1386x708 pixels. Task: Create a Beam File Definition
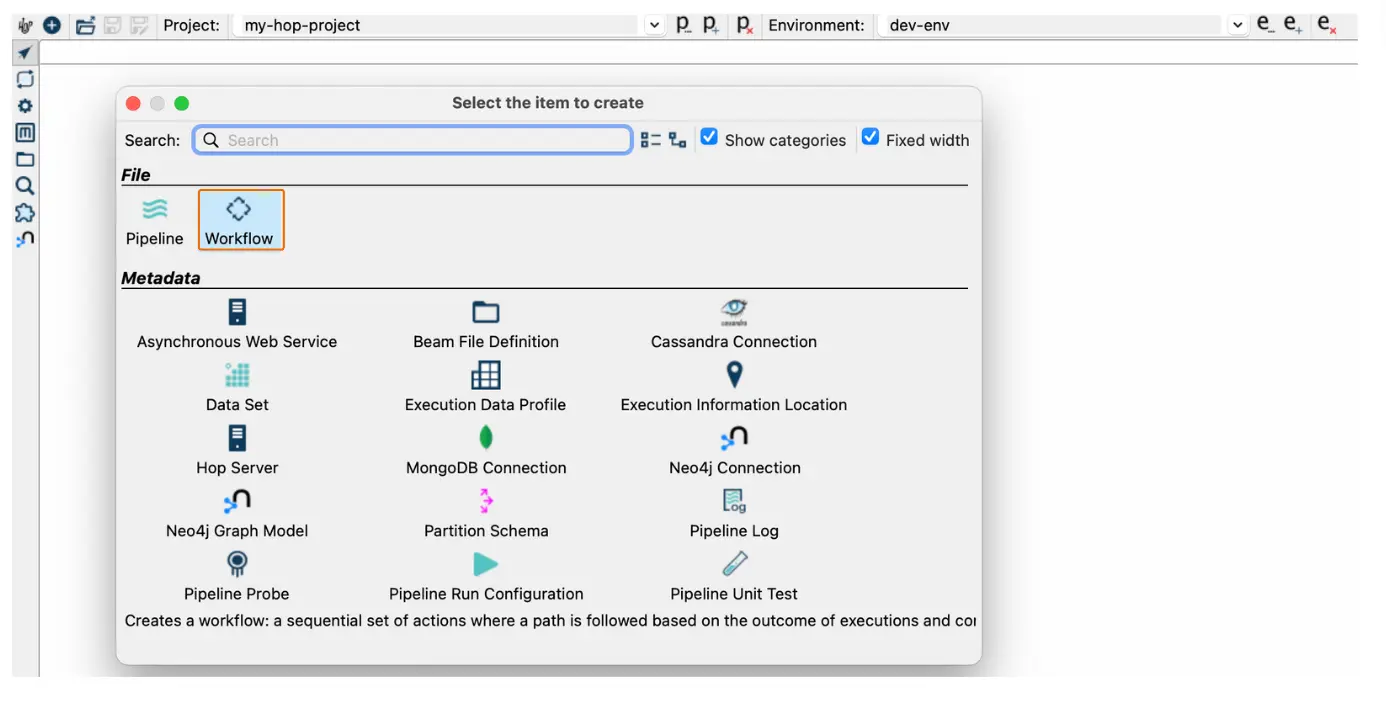[486, 325]
